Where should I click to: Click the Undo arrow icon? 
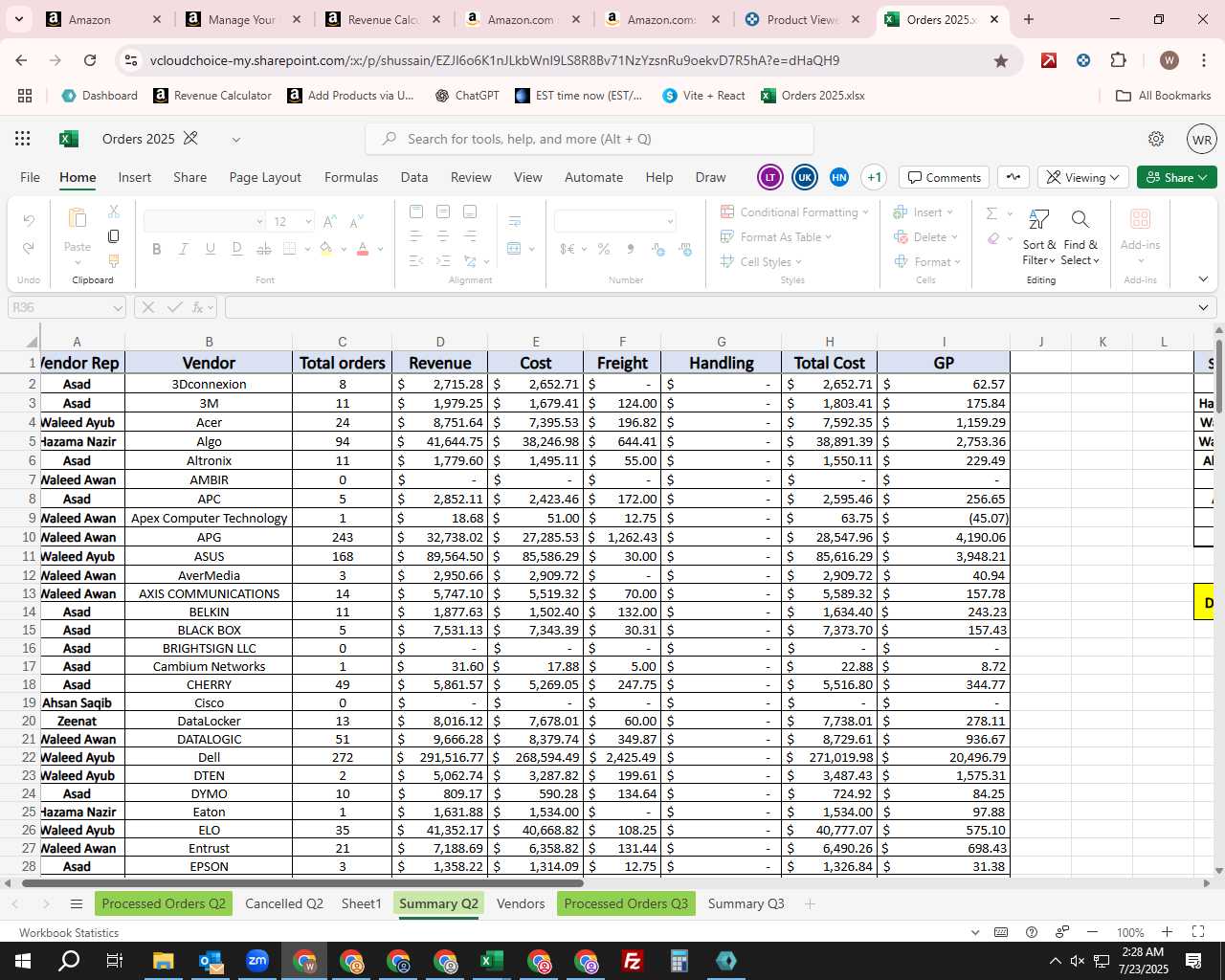[x=29, y=221]
